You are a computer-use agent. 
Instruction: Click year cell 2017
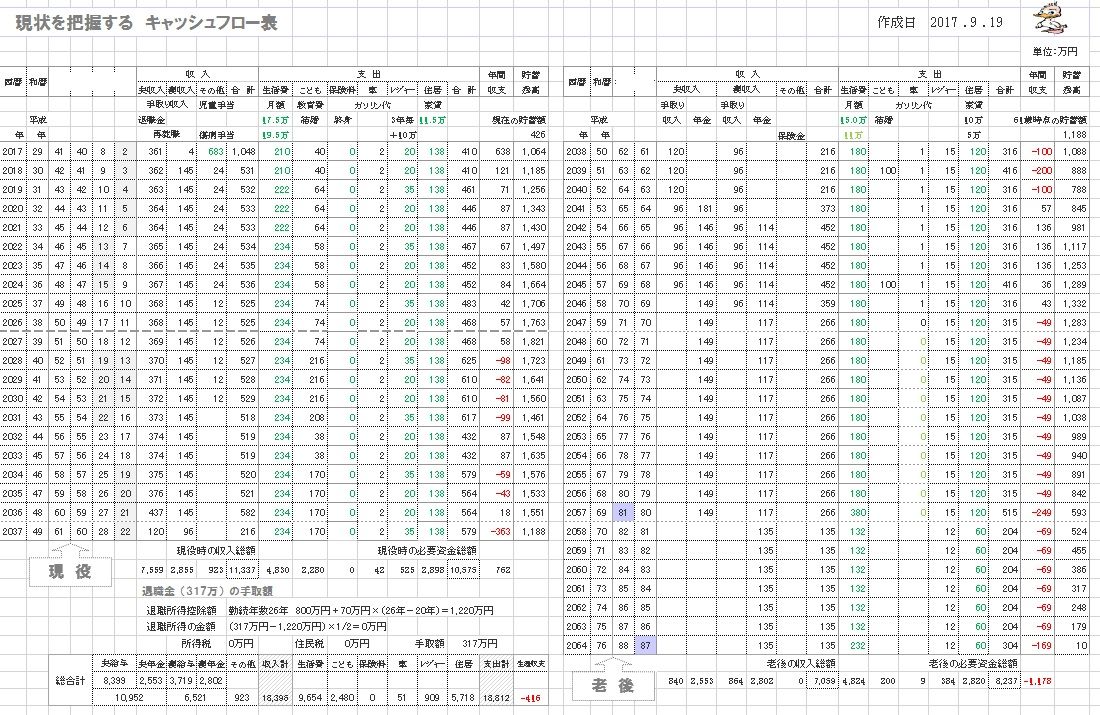(x=12, y=152)
